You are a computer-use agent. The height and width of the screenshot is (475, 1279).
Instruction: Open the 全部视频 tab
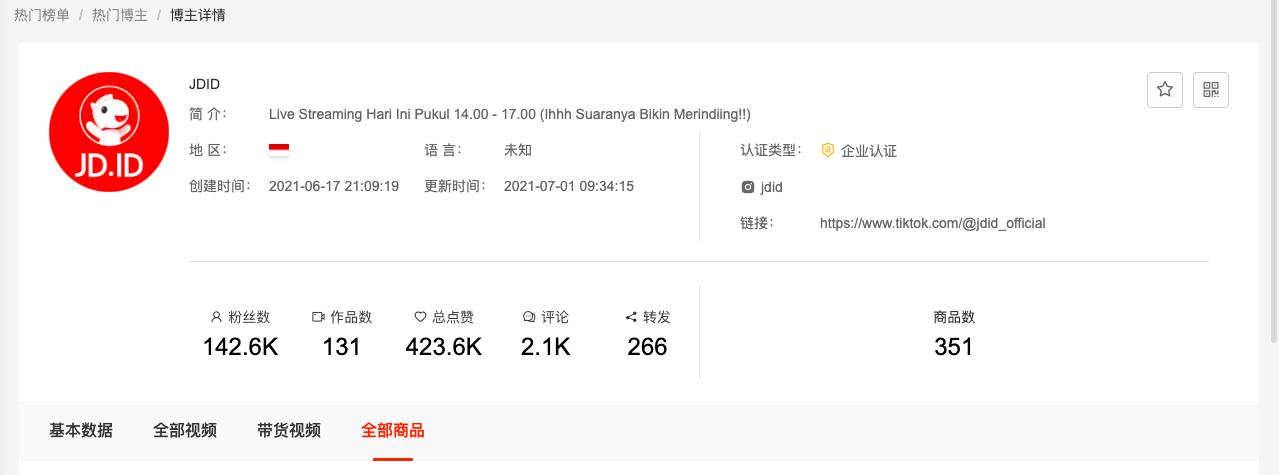pos(185,431)
